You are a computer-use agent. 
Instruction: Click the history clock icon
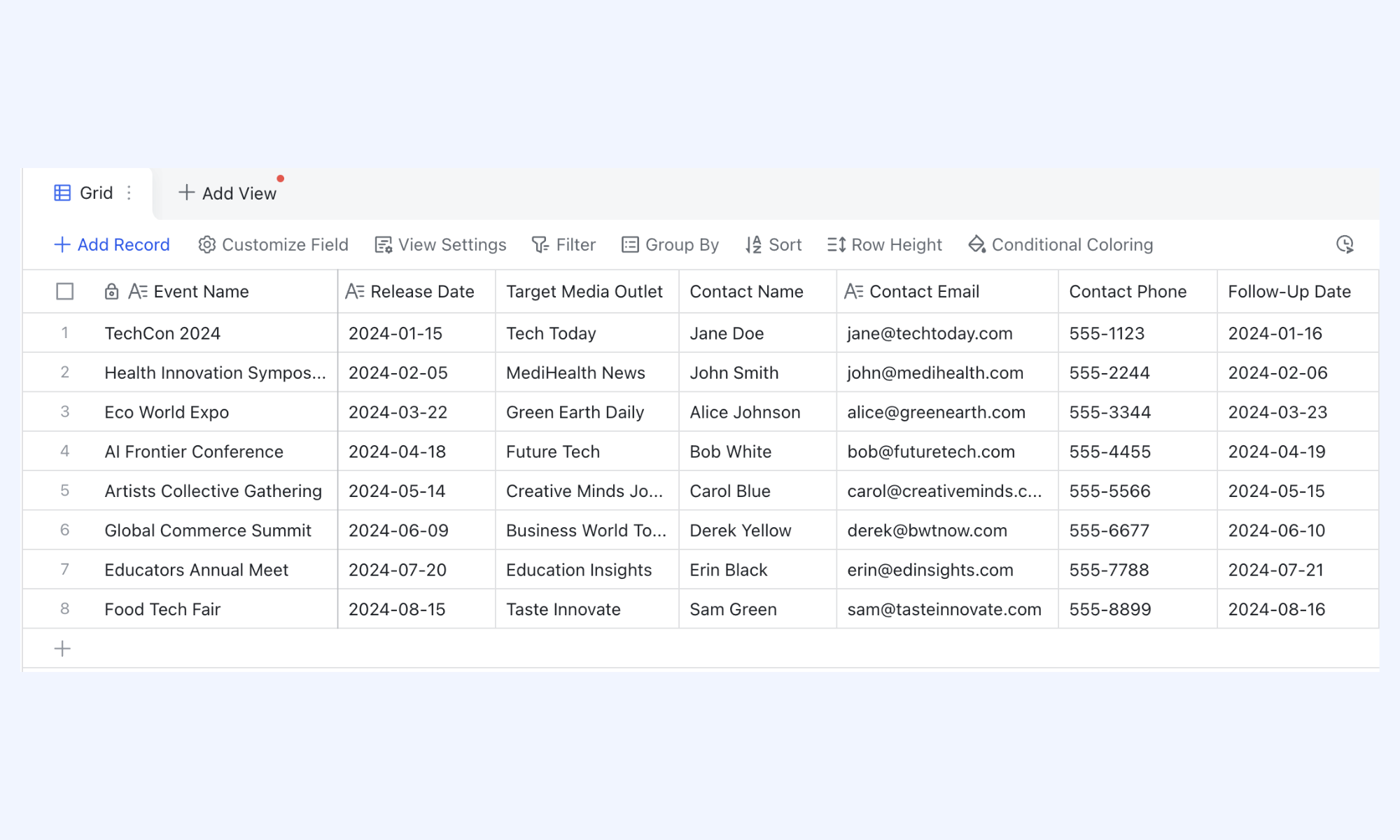click(1345, 244)
